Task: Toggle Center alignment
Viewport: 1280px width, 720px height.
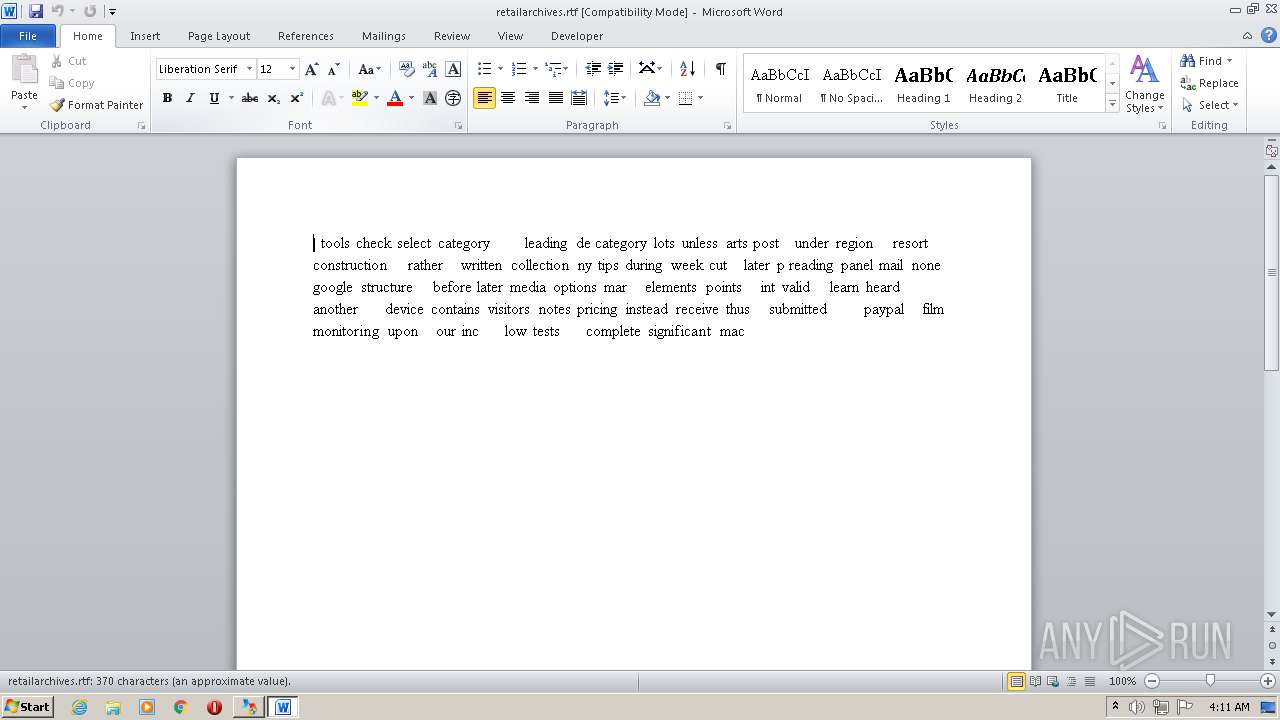Action: click(508, 98)
